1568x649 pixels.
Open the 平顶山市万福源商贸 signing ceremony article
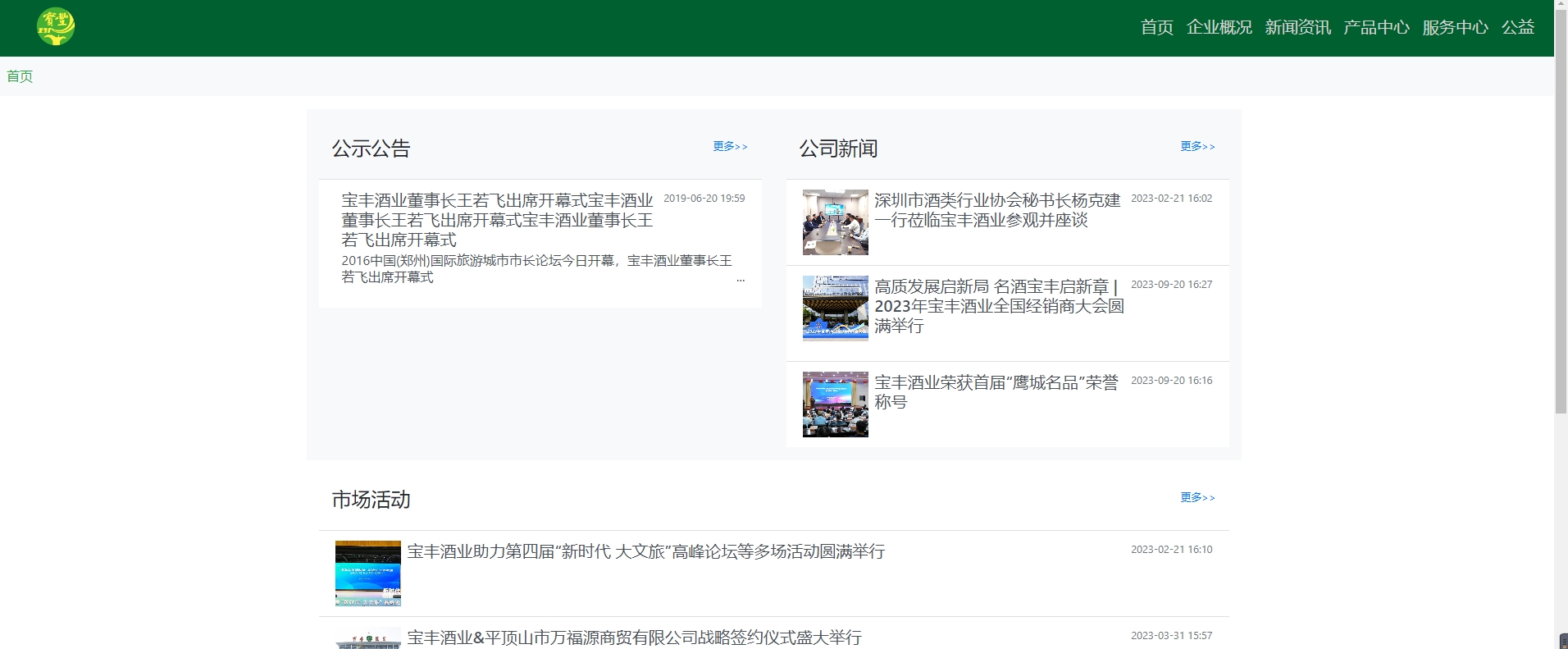click(635, 638)
